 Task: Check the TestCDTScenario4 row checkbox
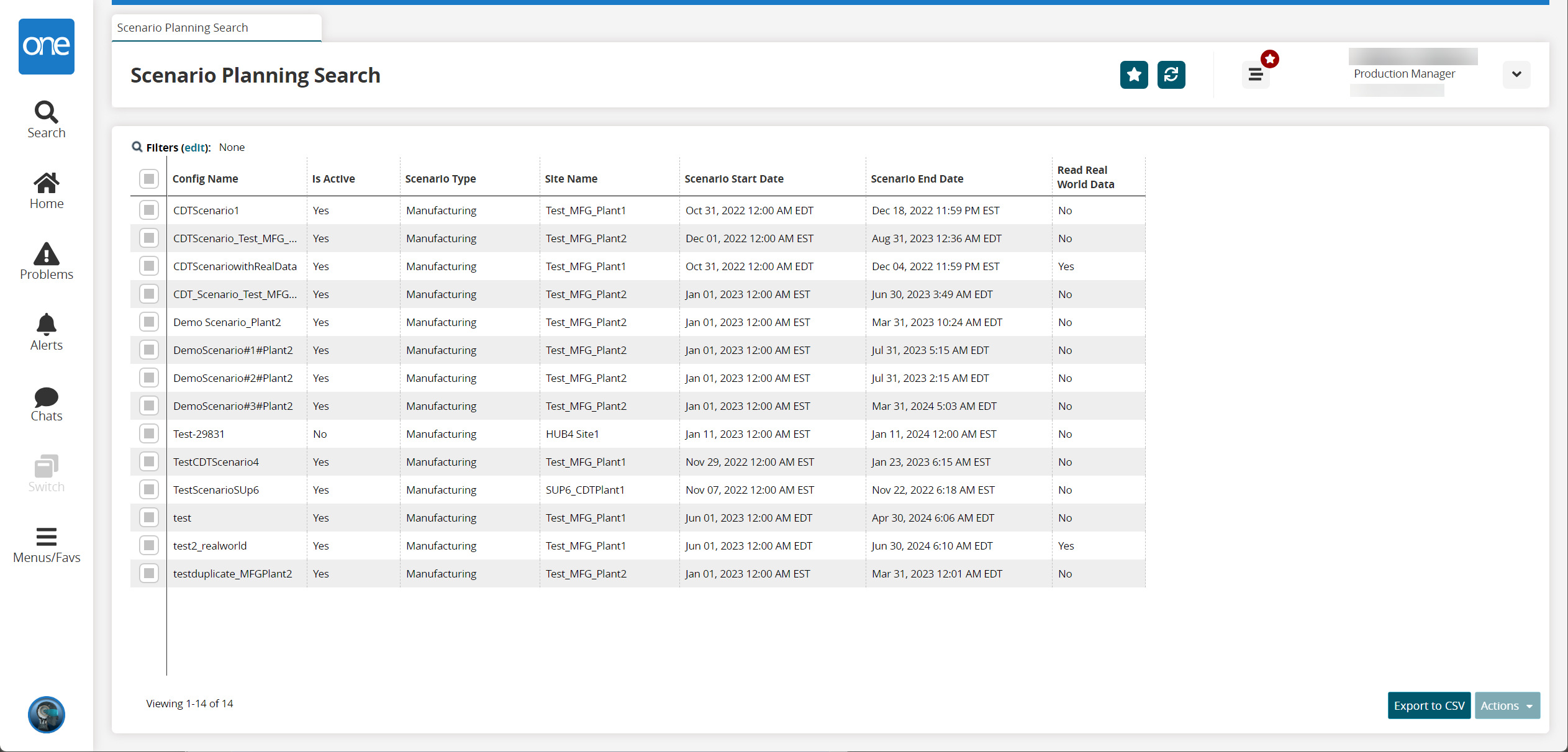click(x=149, y=461)
